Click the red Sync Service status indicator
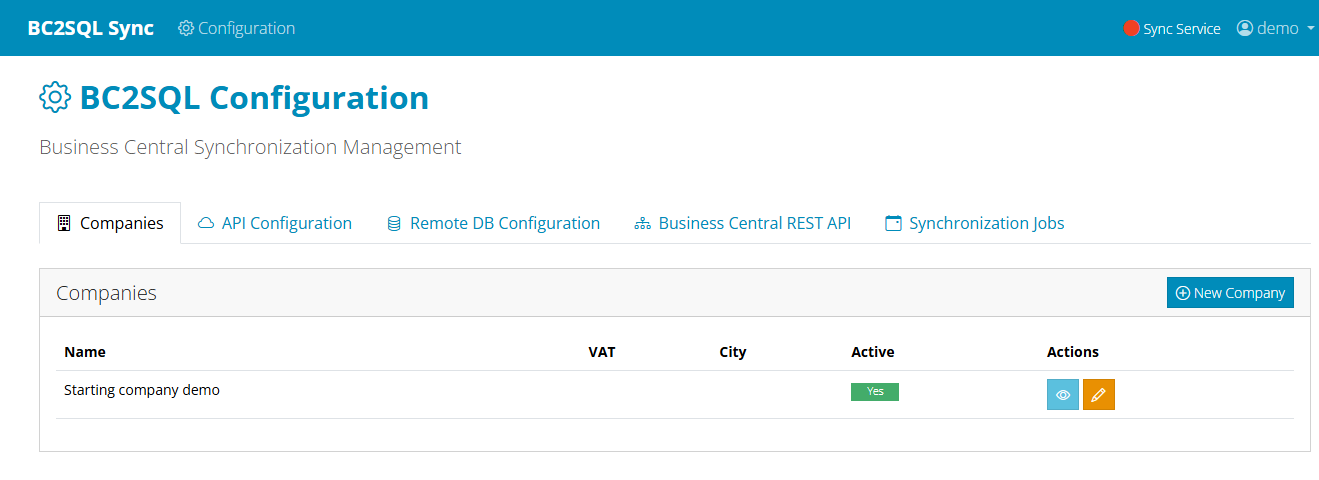This screenshot has height=480, width=1319. (1132, 28)
